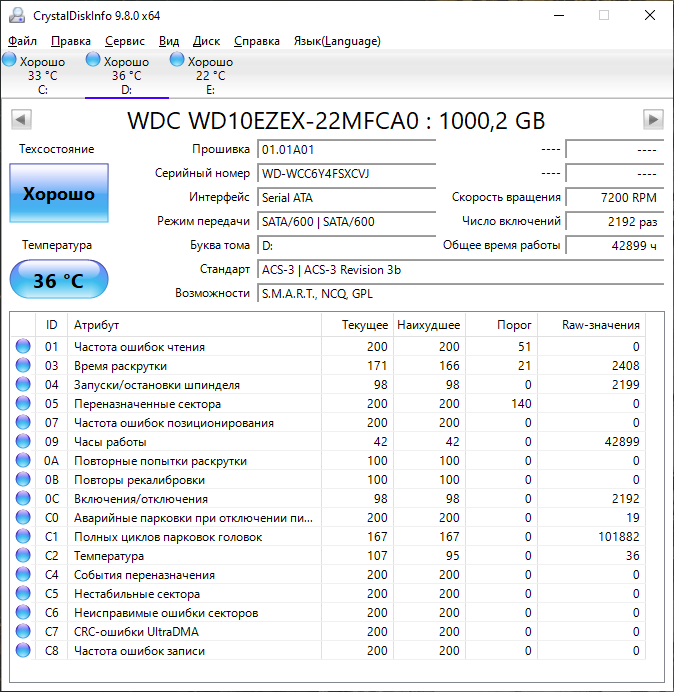Click status orb for Частота ошибок записи
674x692 pixels.
(x=23, y=650)
